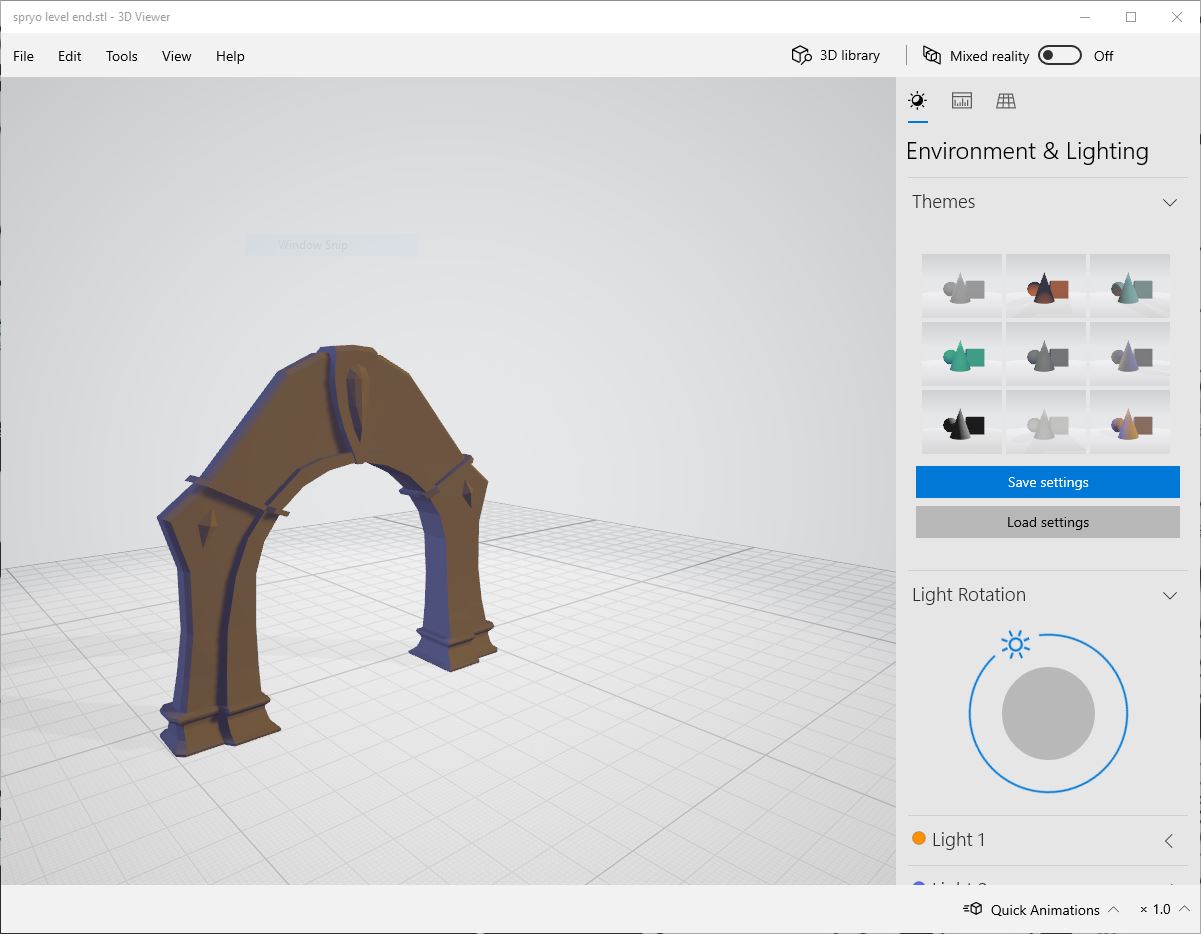Open the Edit menu
The image size is (1201, 934).
point(70,56)
